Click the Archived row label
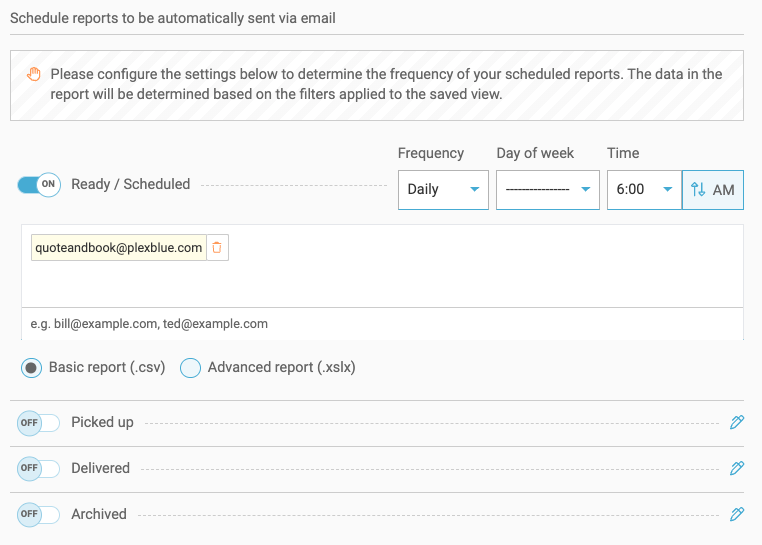Image resolution: width=762 pixels, height=545 pixels. point(99,514)
